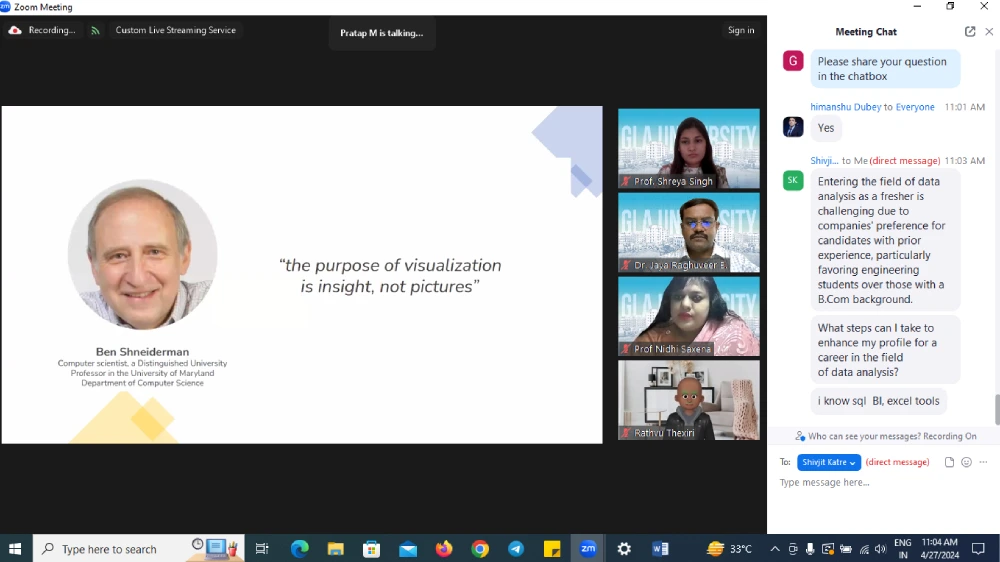This screenshot has height=562, width=1000.
Task: Close the Meeting Chat panel
Action: point(989,32)
